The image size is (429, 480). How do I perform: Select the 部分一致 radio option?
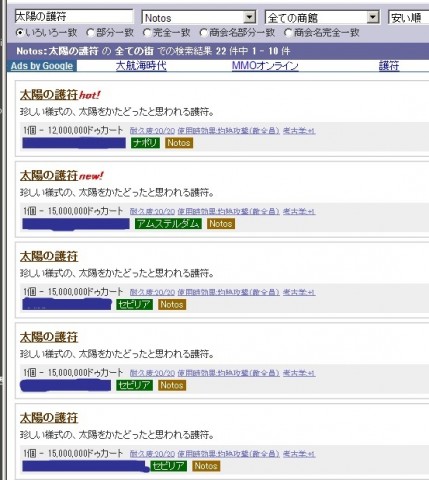[90, 33]
